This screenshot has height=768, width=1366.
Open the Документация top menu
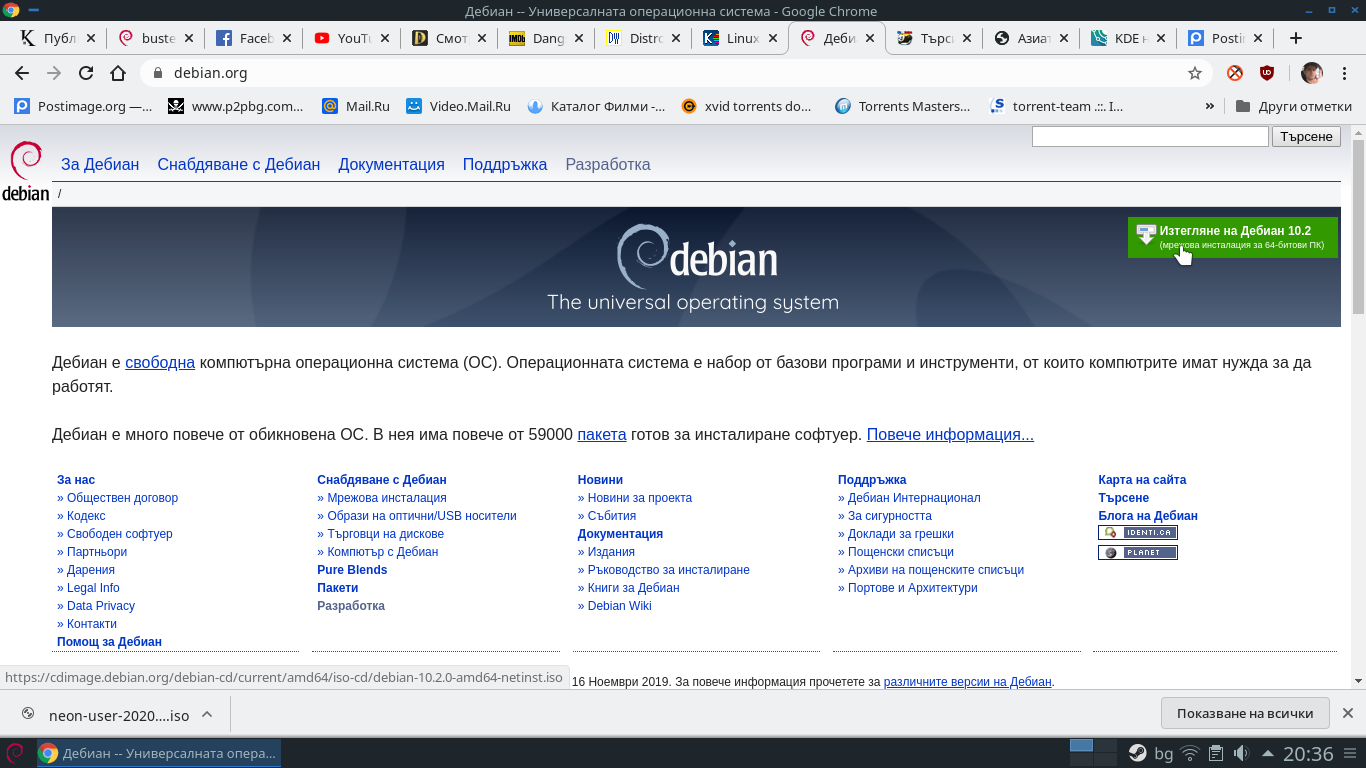(x=391, y=165)
